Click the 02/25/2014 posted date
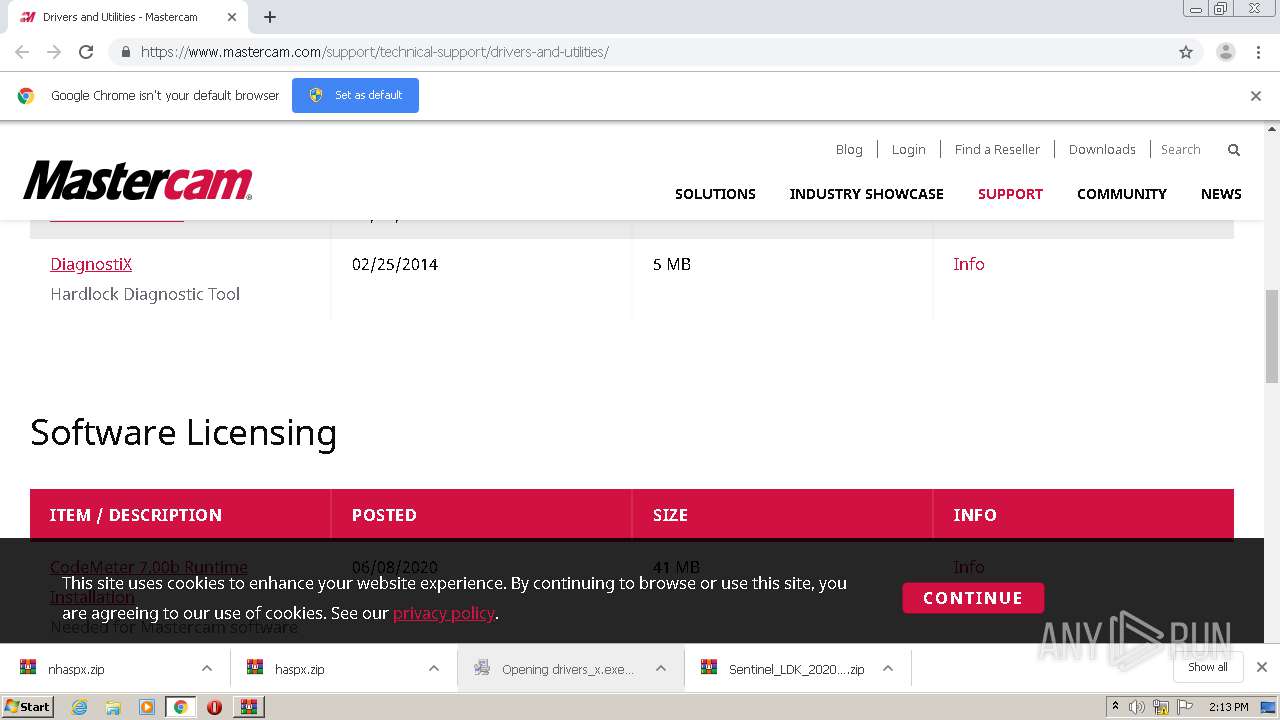Viewport: 1280px width, 720px height. (x=395, y=264)
